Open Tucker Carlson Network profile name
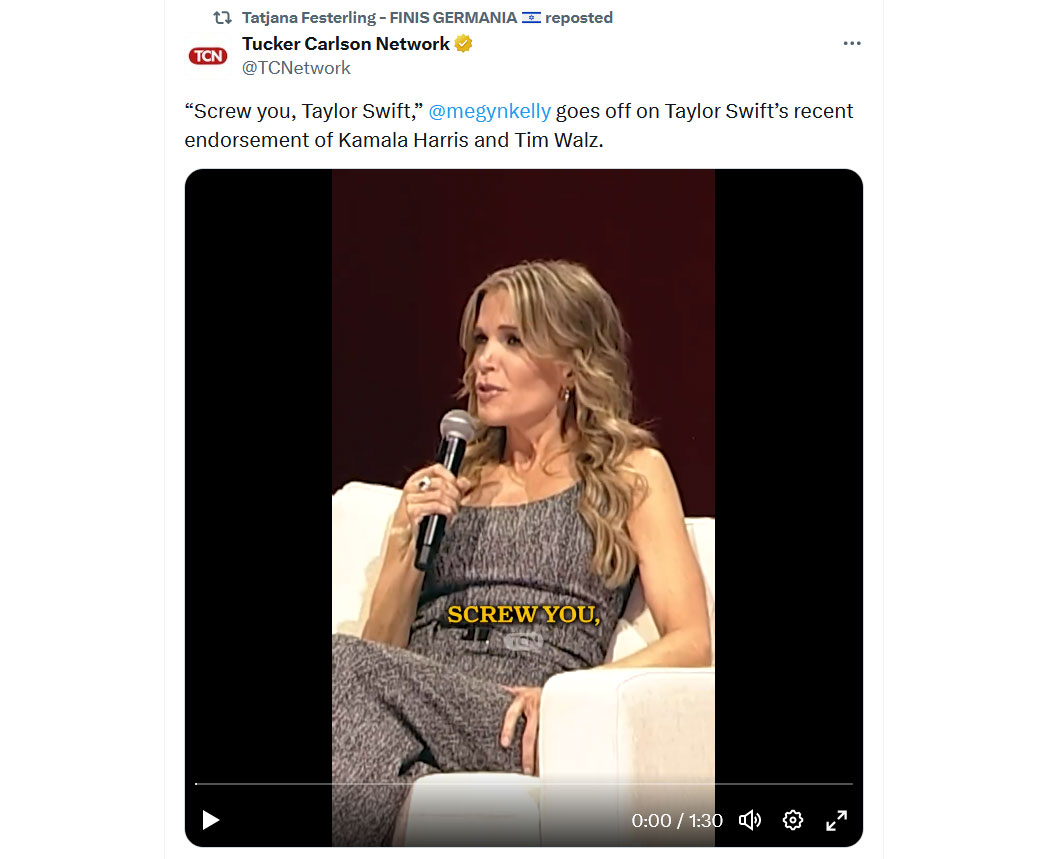1050x859 pixels. point(346,44)
